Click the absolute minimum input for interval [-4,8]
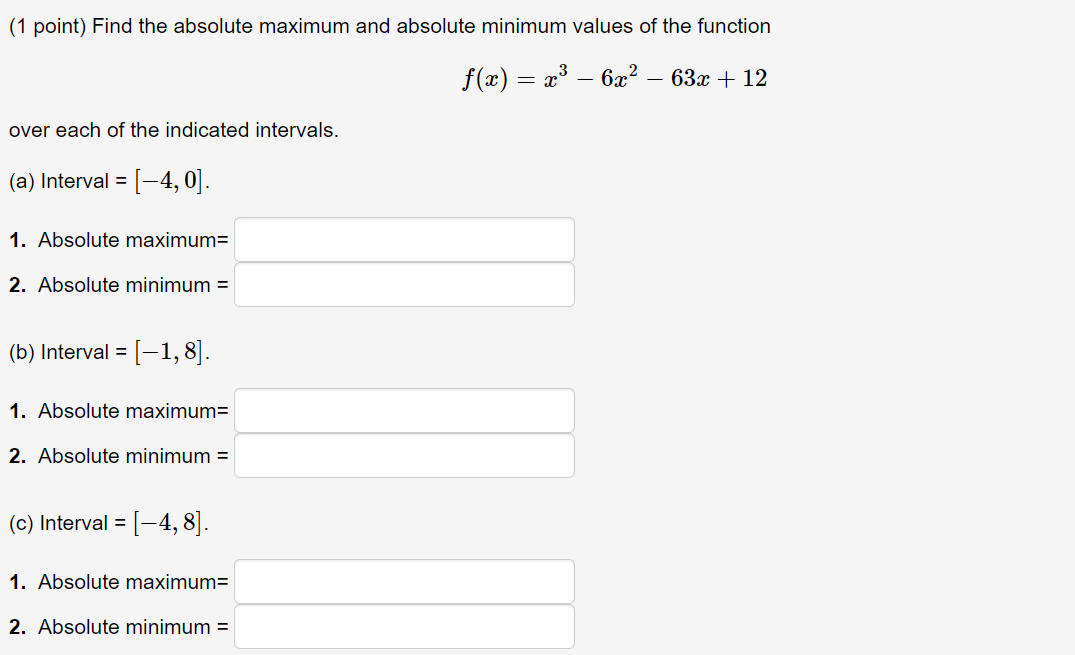Image resolution: width=1075 pixels, height=655 pixels. click(404, 626)
